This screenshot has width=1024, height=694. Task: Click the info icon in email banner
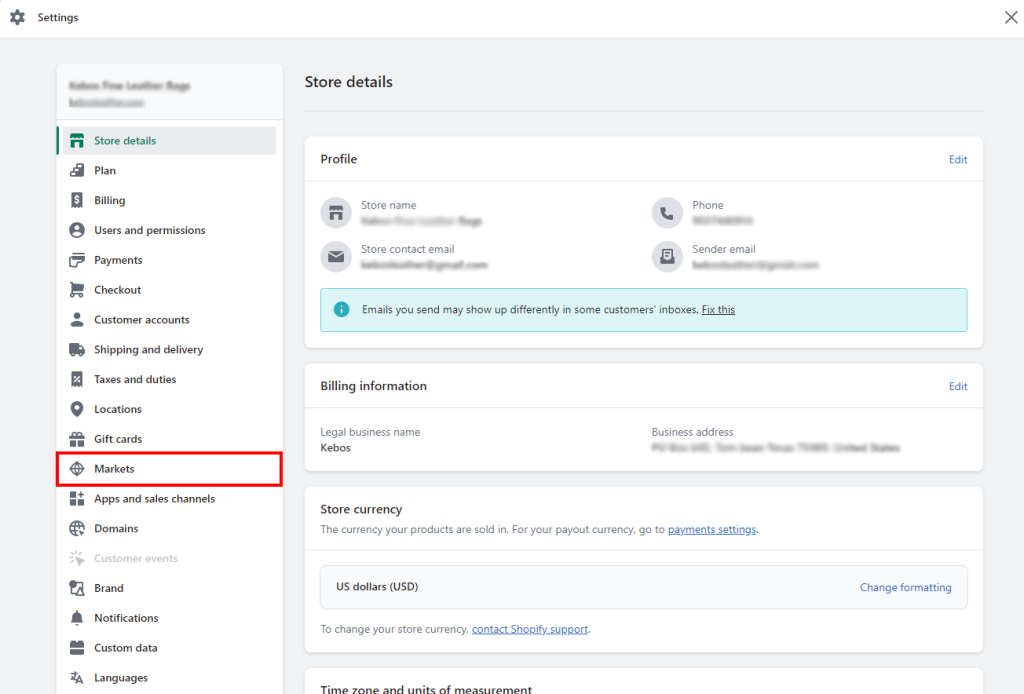pyautogui.click(x=342, y=310)
